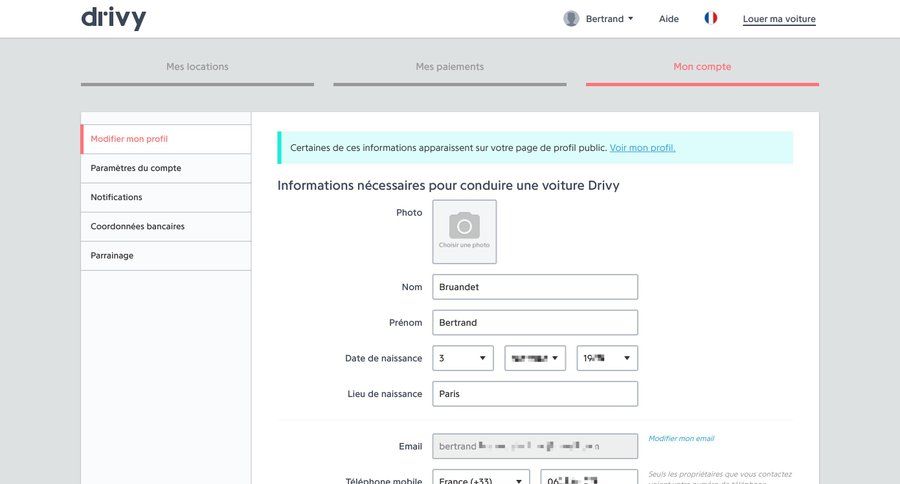Screen dimensions: 900x484
Task: Click the Modifier mon email link
Action: pyautogui.click(x=681, y=439)
